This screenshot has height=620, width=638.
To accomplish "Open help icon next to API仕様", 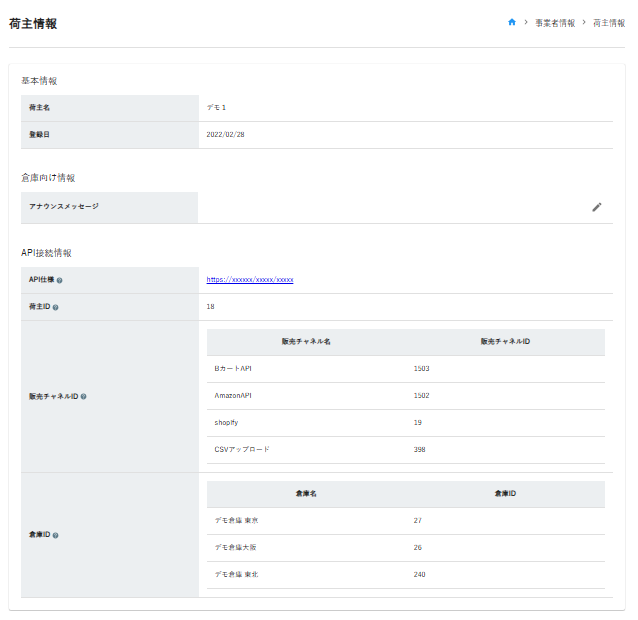I will 60,281.
